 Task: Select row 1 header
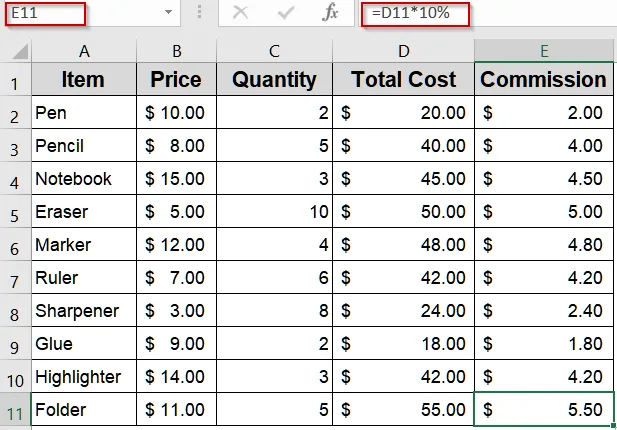15,80
